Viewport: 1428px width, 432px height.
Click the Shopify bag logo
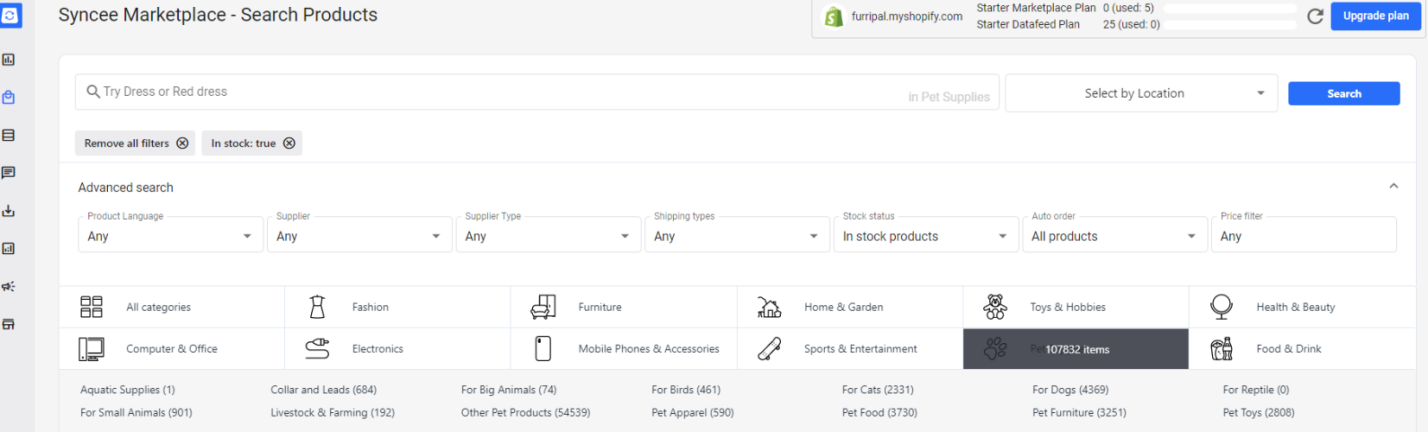pyautogui.click(x=833, y=17)
